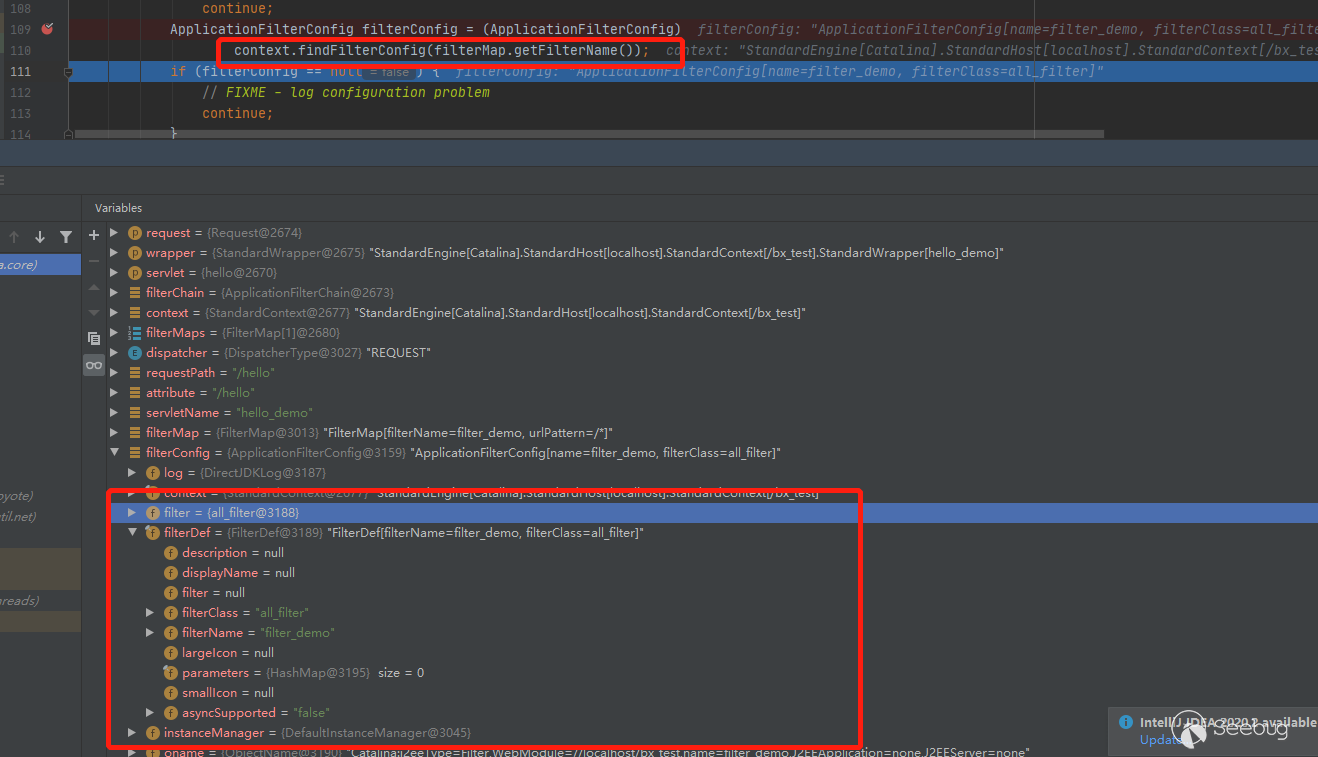The width and height of the screenshot is (1318, 757).
Task: Expand the filterMap variable node
Action: click(115, 433)
